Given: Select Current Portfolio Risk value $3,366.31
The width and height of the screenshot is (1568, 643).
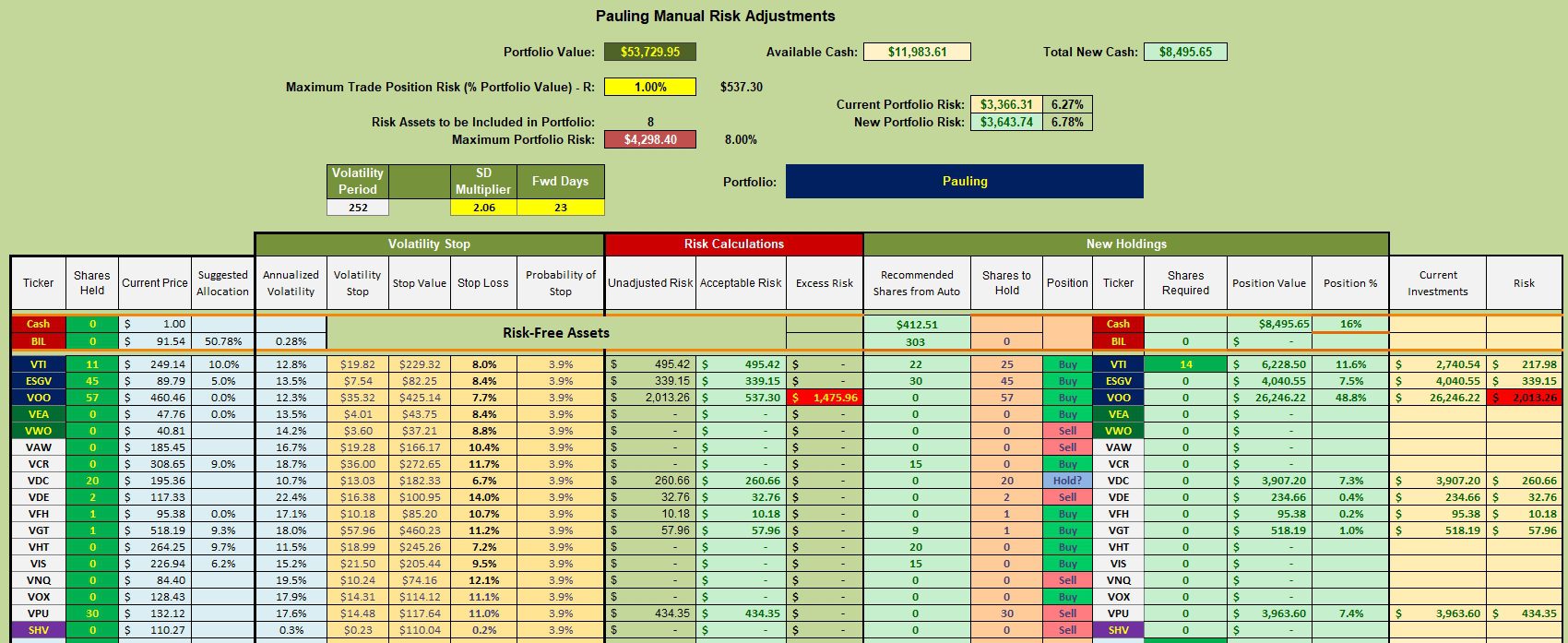Looking at the screenshot, I should pos(1006,104).
